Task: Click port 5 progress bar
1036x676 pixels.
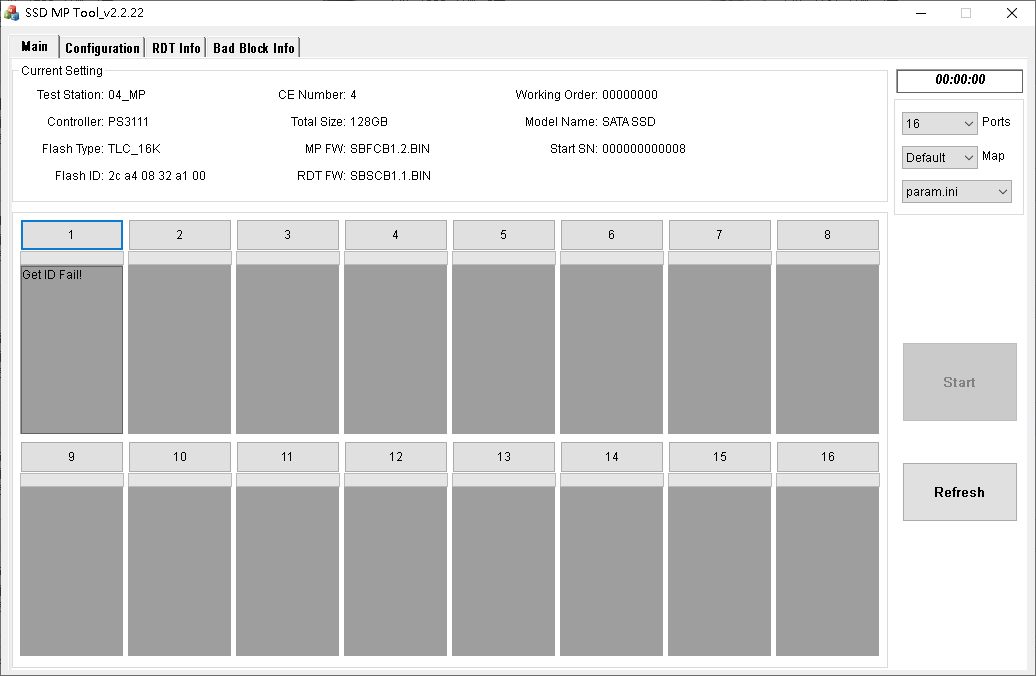Action: (x=503, y=258)
